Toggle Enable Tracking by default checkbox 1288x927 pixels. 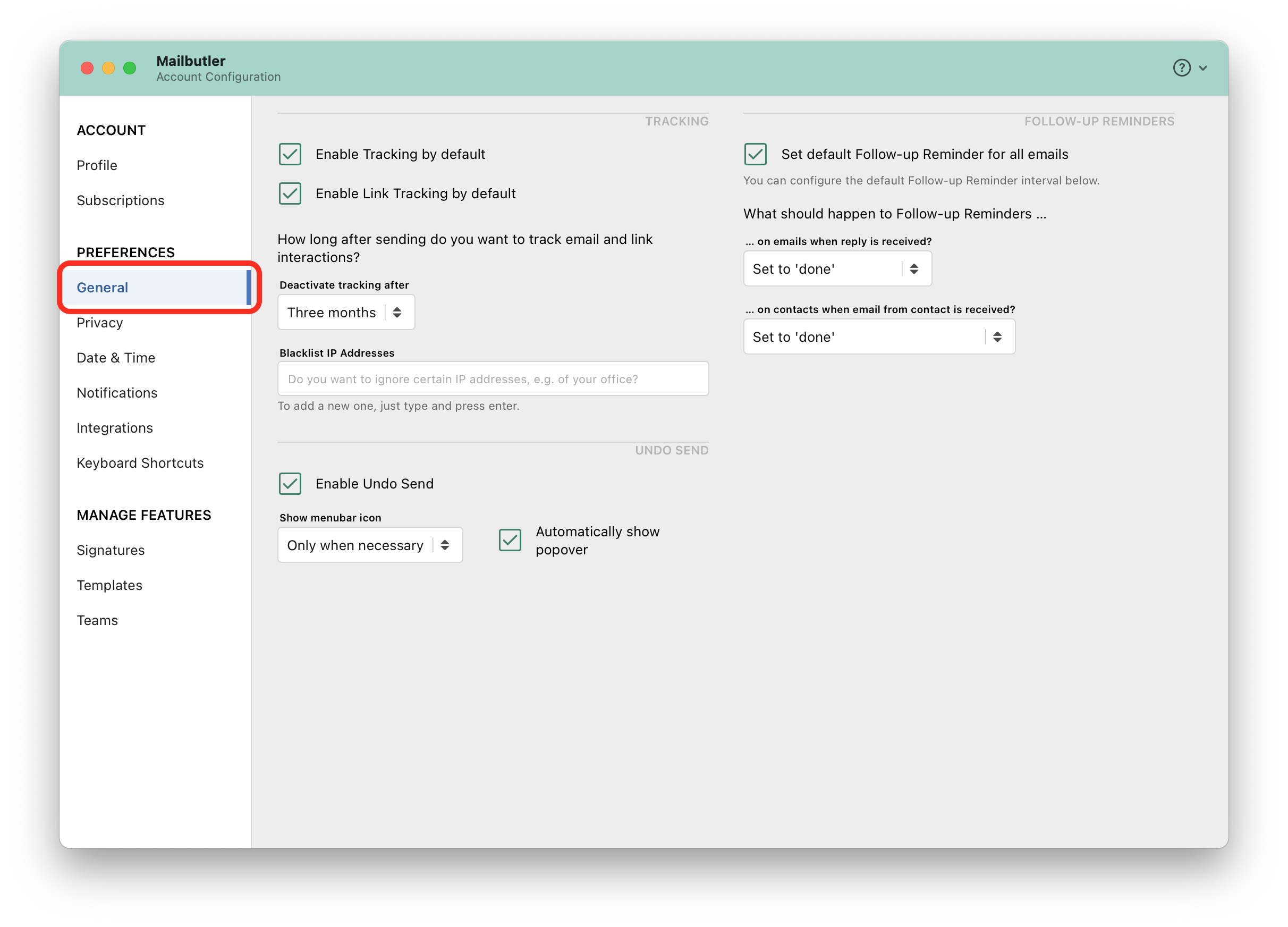(290, 154)
